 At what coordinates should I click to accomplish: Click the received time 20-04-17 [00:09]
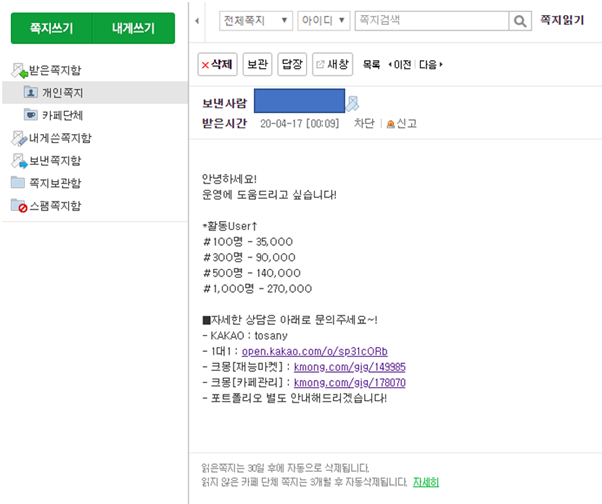click(x=299, y=124)
